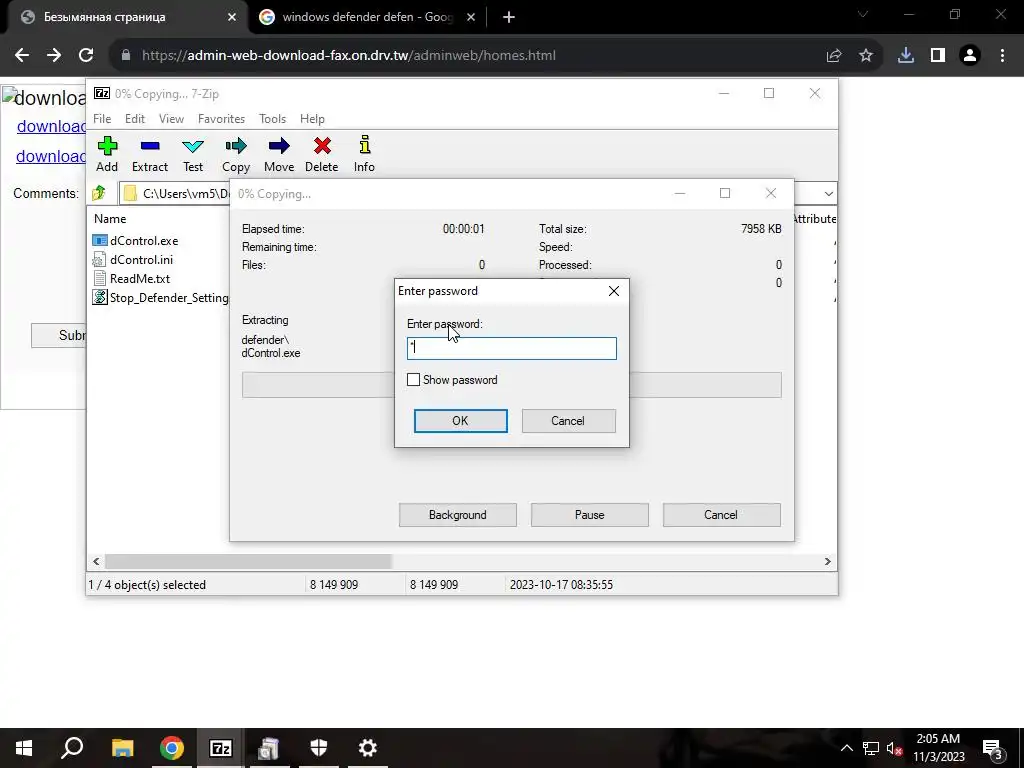Open the Favorites menu
The height and width of the screenshot is (768, 1024).
[221, 119]
